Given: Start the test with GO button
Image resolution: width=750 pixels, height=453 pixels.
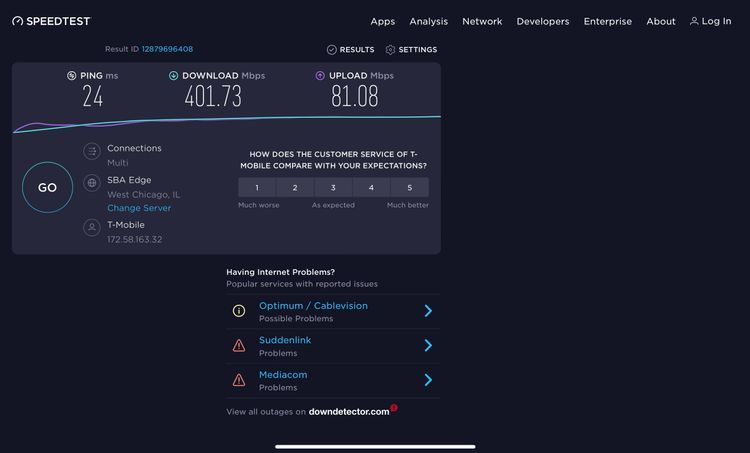Looking at the screenshot, I should (x=47, y=188).
